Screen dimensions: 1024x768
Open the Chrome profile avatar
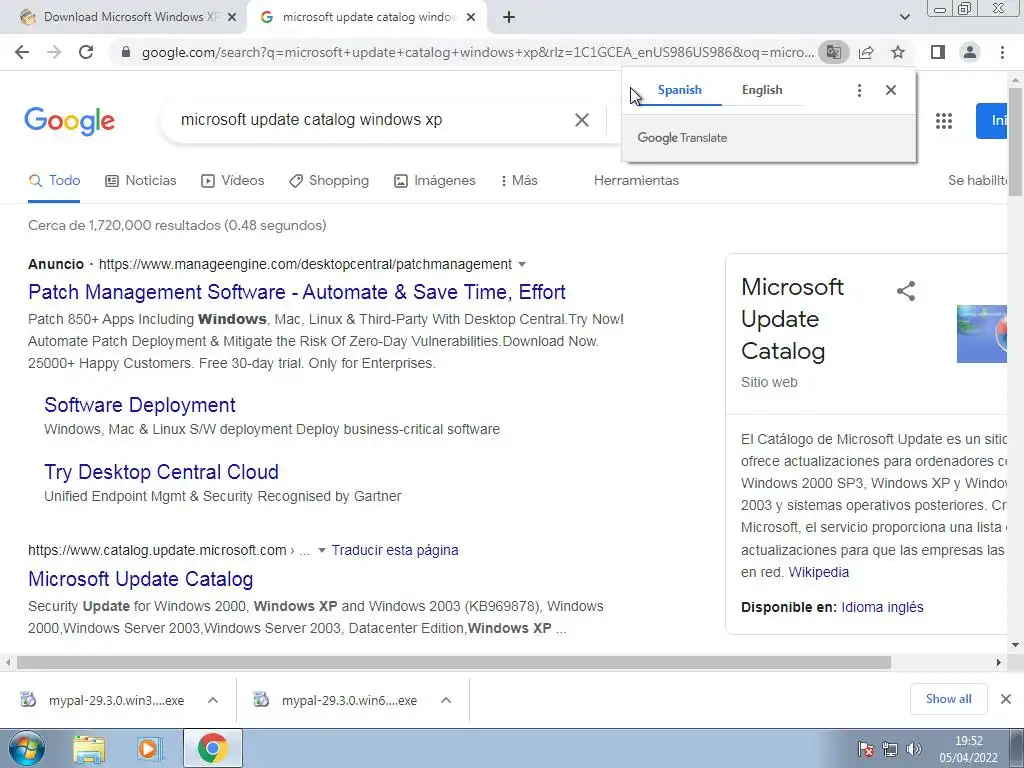[970, 52]
